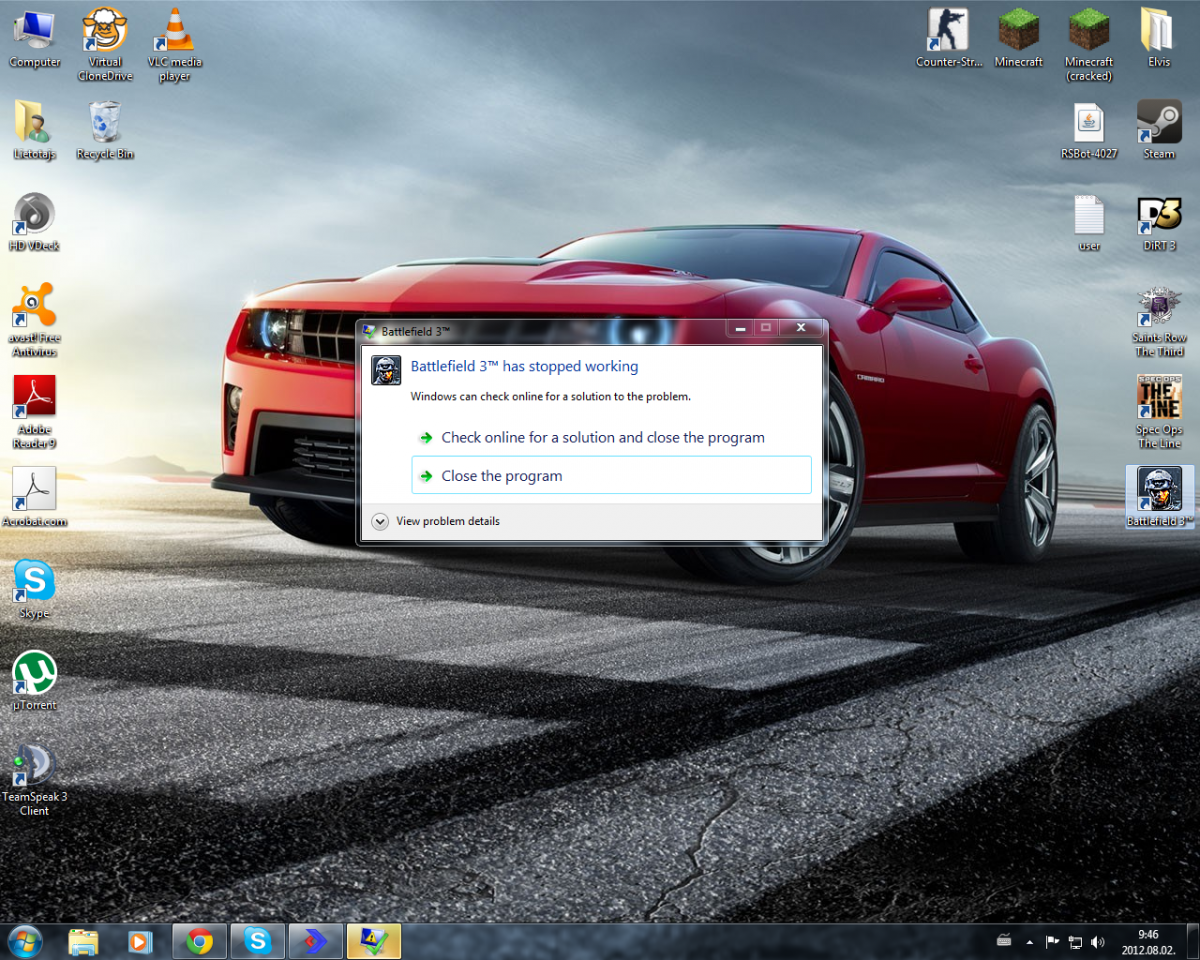Open network connection tray icon
The width and height of the screenshot is (1200, 960).
[1075, 941]
